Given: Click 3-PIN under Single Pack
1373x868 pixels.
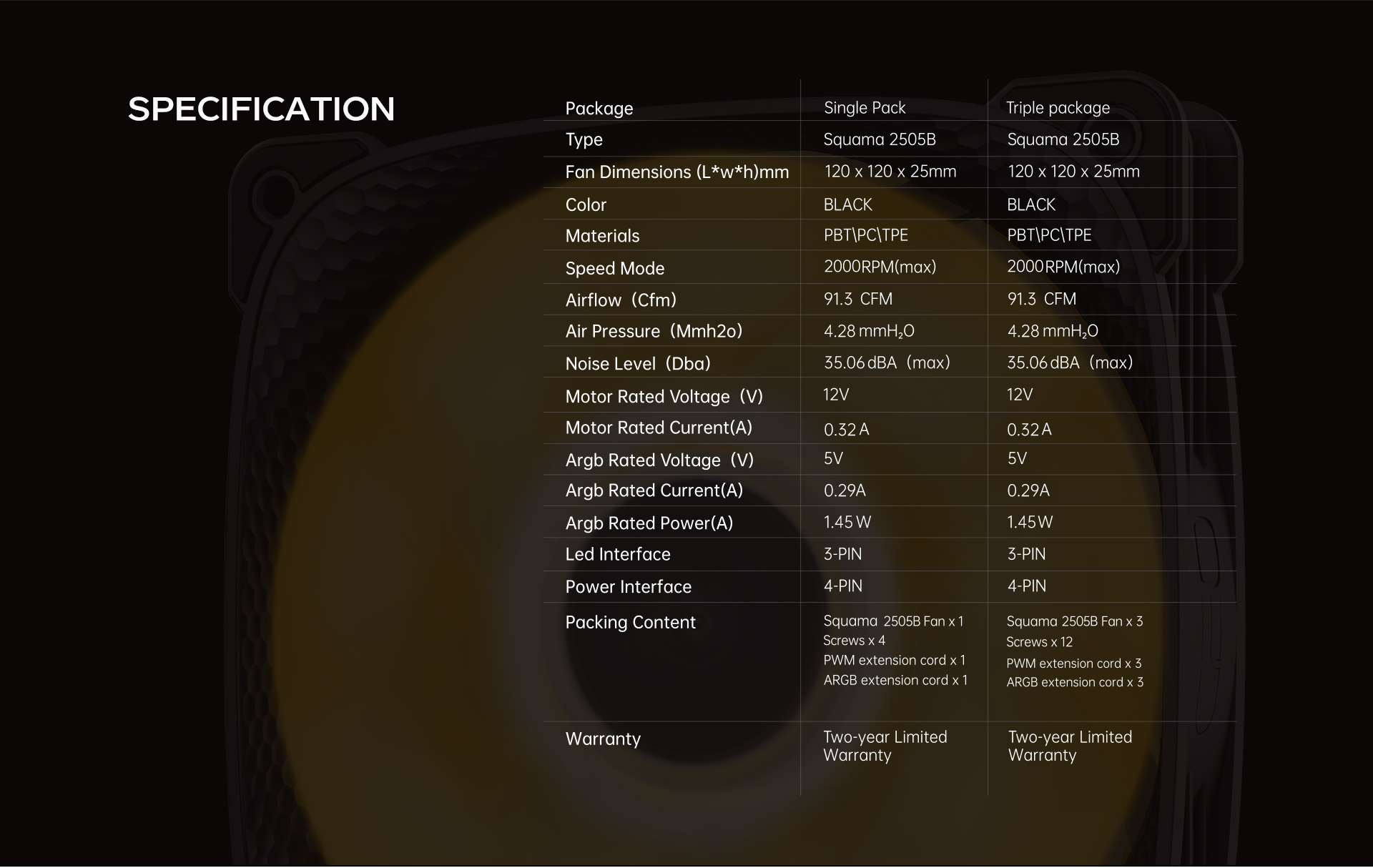Looking at the screenshot, I should click(x=842, y=554).
